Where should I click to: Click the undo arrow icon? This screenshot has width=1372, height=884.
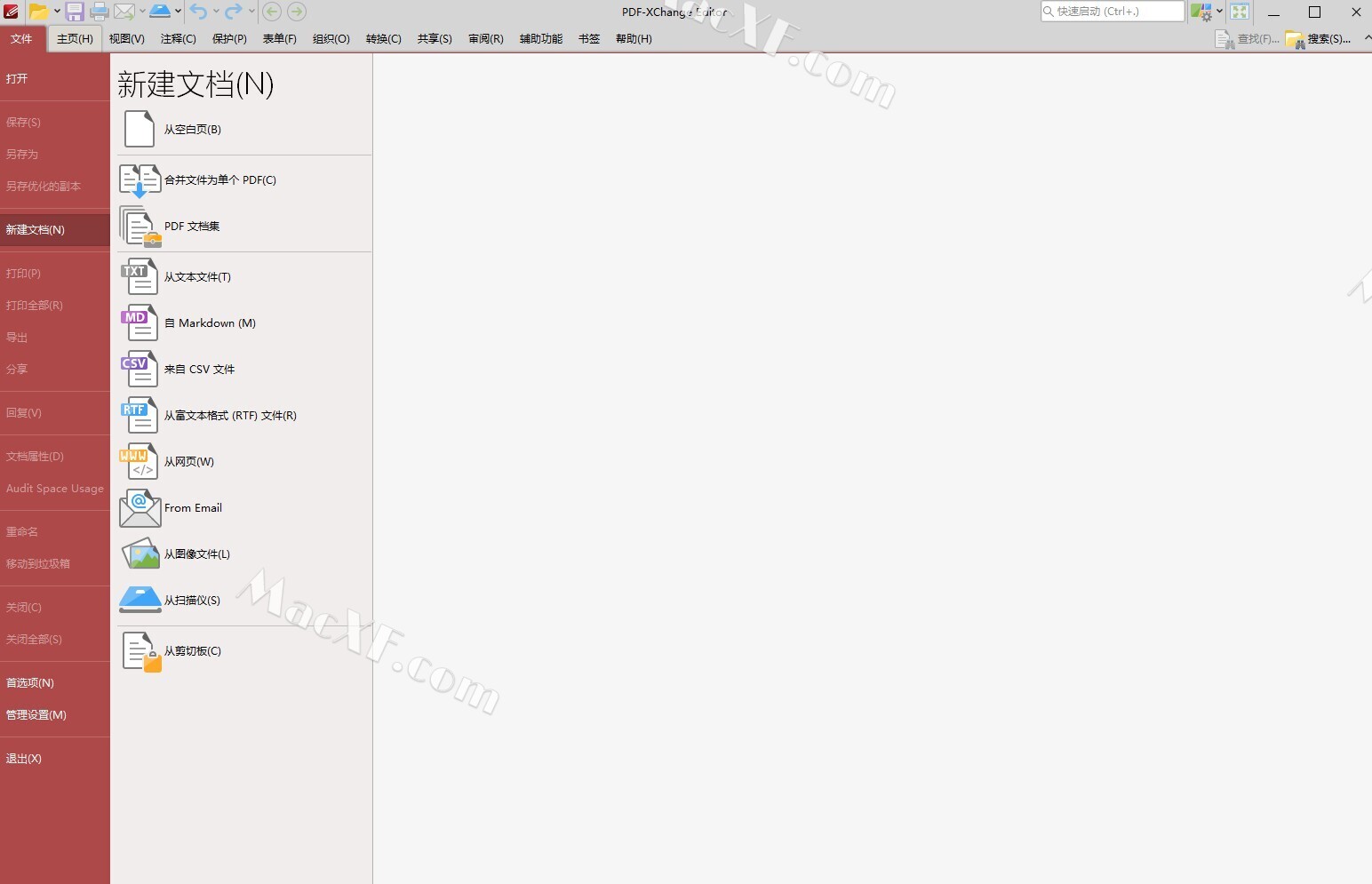198,12
